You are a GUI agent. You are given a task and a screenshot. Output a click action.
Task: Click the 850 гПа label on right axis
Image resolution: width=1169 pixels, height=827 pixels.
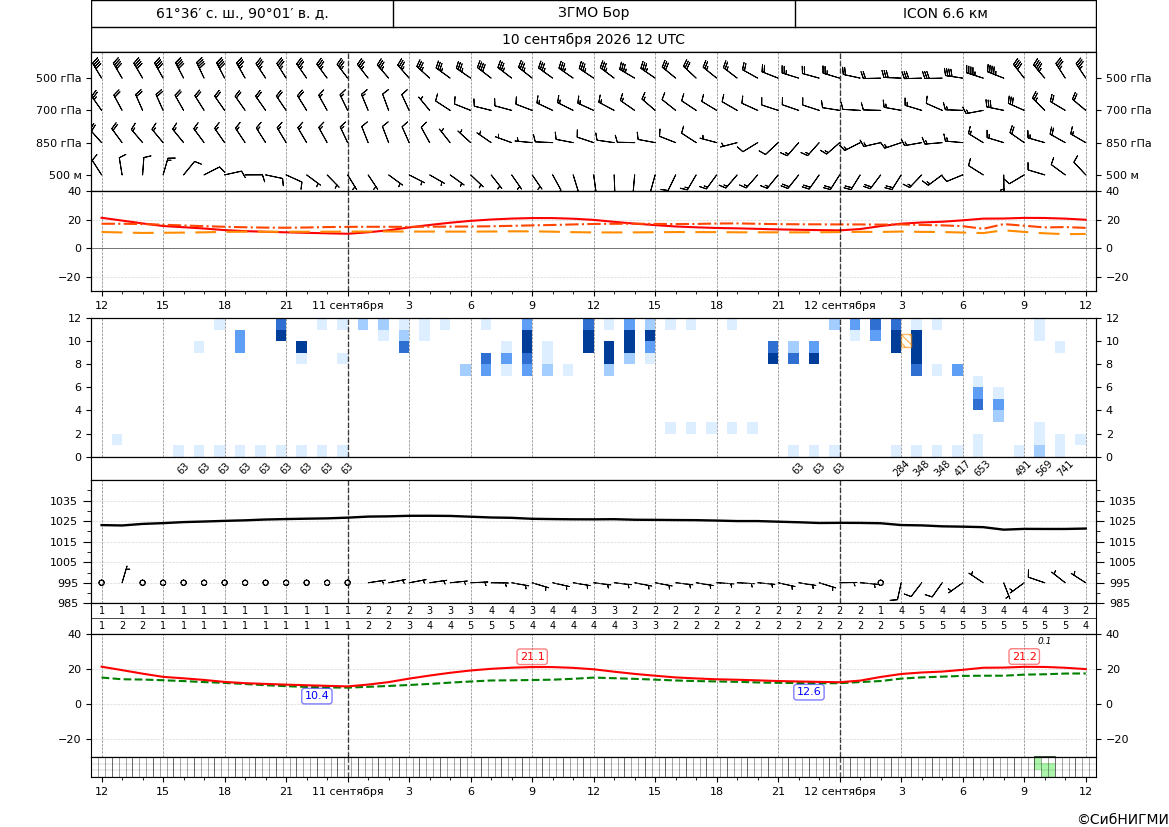tap(1129, 143)
